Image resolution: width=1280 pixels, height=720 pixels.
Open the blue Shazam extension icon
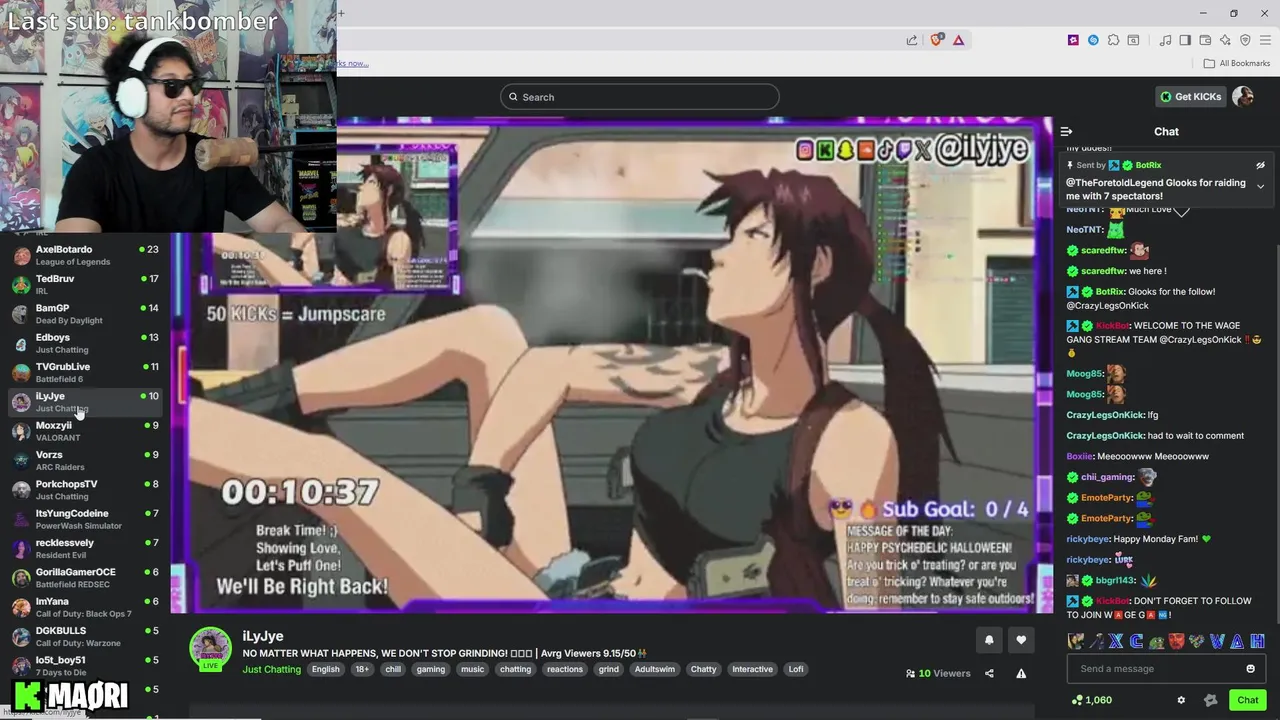[x=1093, y=40]
